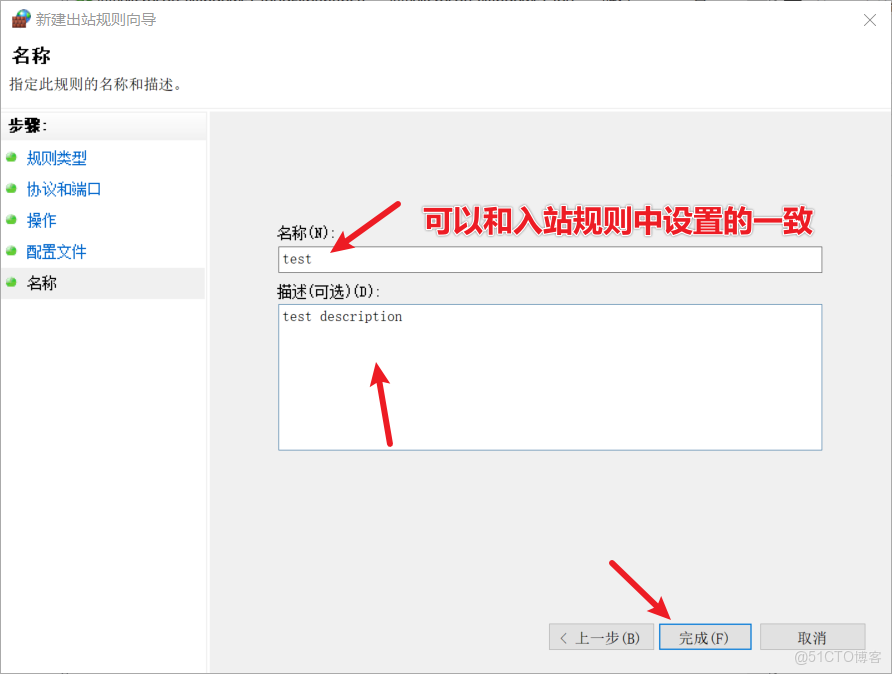Select the highlighted 名称 step
The image size is (892, 674).
[42, 283]
